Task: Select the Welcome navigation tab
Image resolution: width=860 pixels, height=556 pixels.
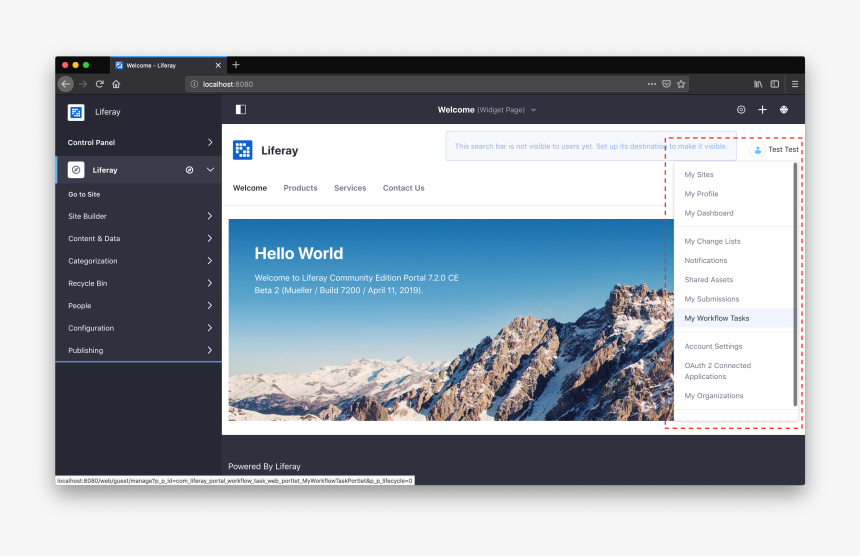Action: [x=250, y=188]
